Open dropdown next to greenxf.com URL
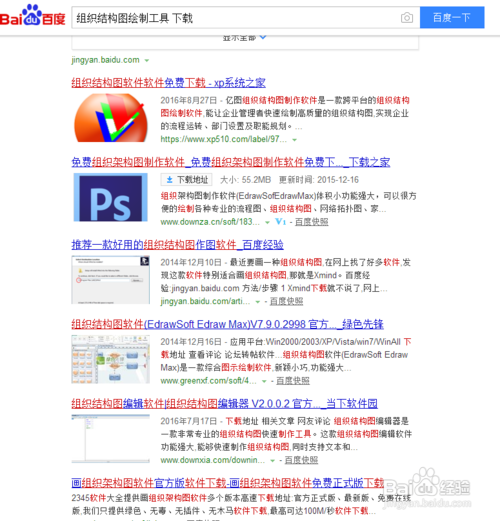 (264, 381)
